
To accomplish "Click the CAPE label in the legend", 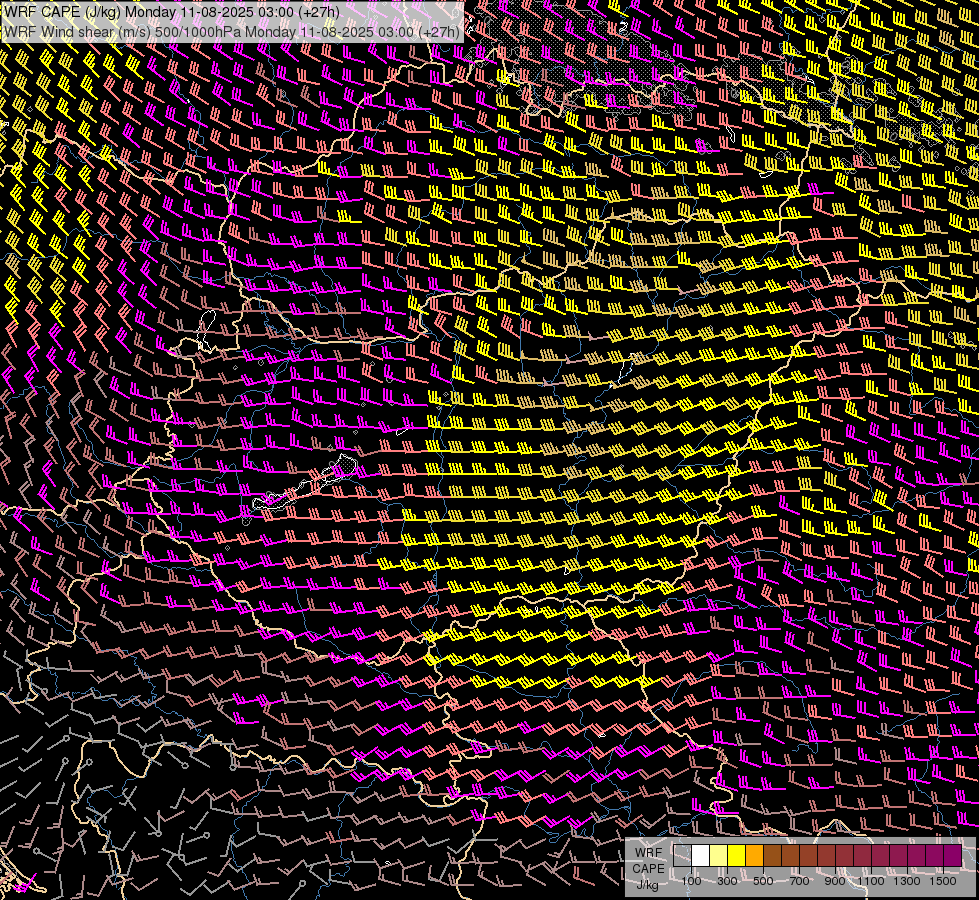I will click(649, 869).
